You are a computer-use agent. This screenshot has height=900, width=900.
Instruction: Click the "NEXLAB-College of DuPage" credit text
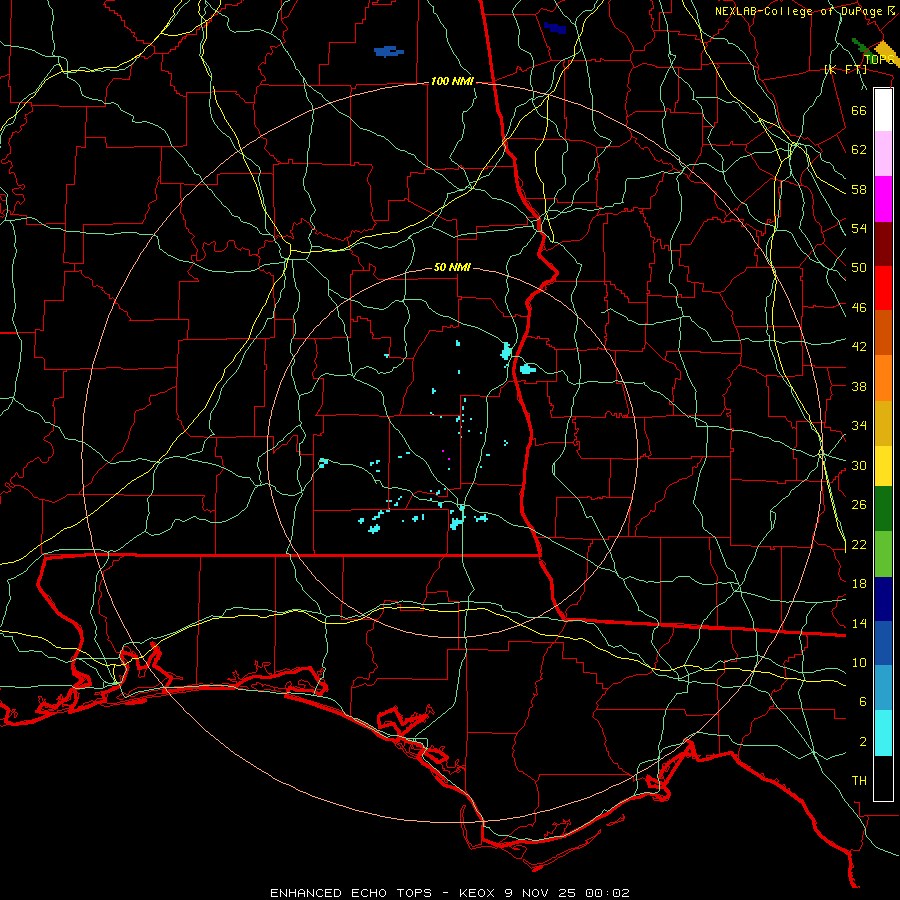[800, 11]
